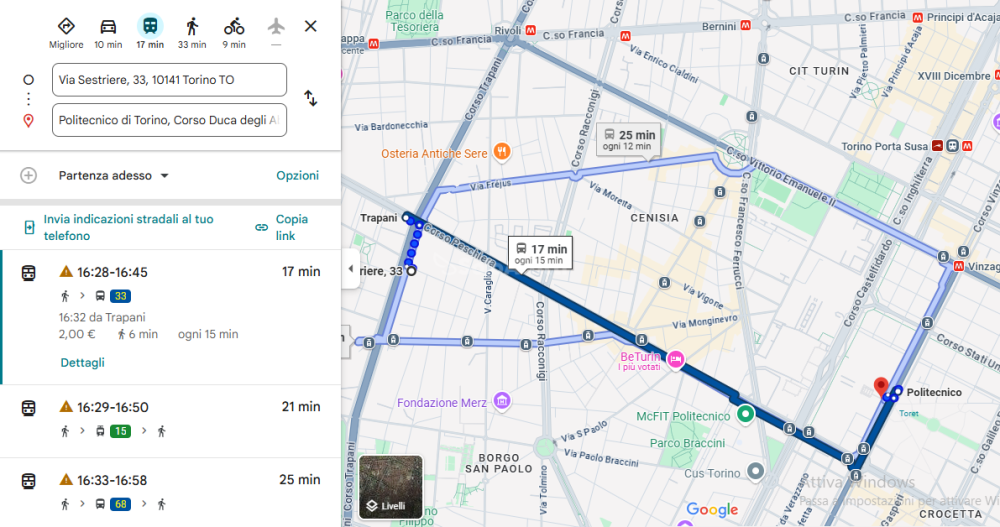Open transit Opzioni
Image resolution: width=1000 pixels, height=527 pixels.
coord(297,175)
